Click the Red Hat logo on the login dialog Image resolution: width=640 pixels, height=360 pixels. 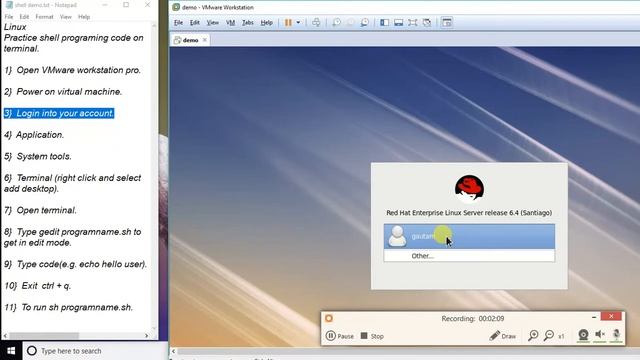(x=469, y=189)
